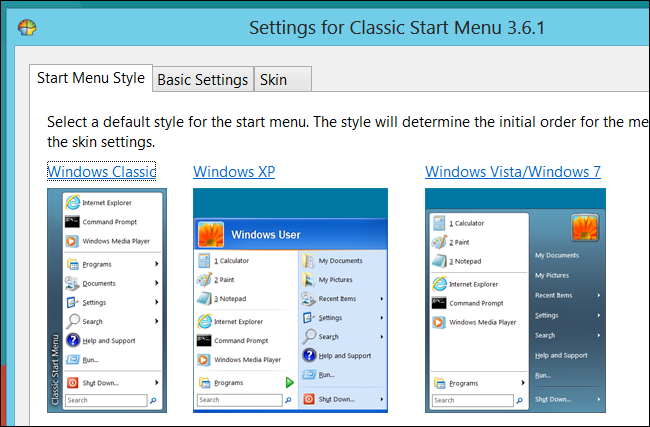The image size is (650, 427).
Task: Click My Documents folder icon in XP preview
Action: 308,260
